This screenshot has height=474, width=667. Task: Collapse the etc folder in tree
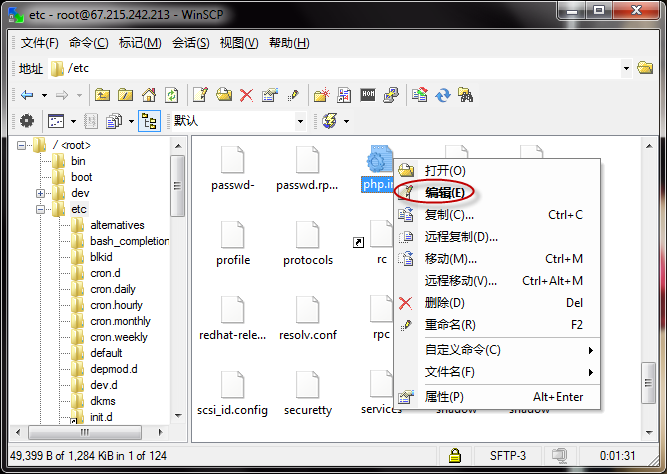[41, 210]
